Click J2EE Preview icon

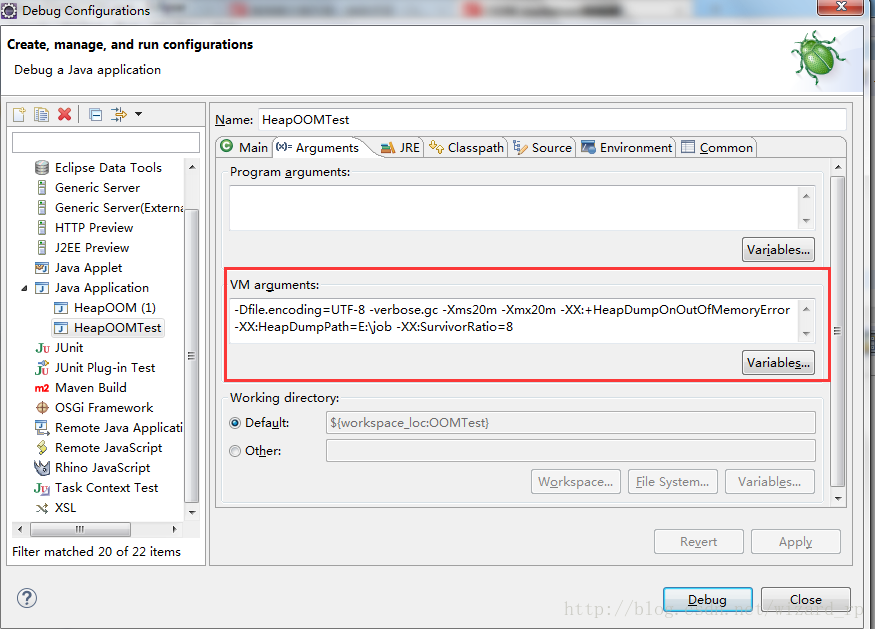click(x=42, y=248)
